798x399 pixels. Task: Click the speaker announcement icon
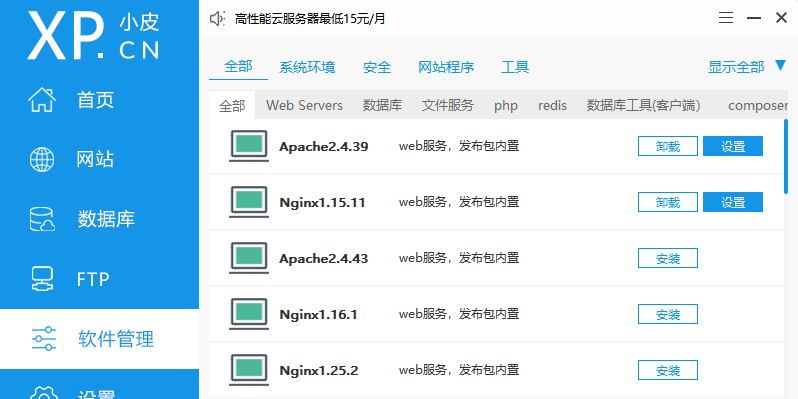click(217, 19)
